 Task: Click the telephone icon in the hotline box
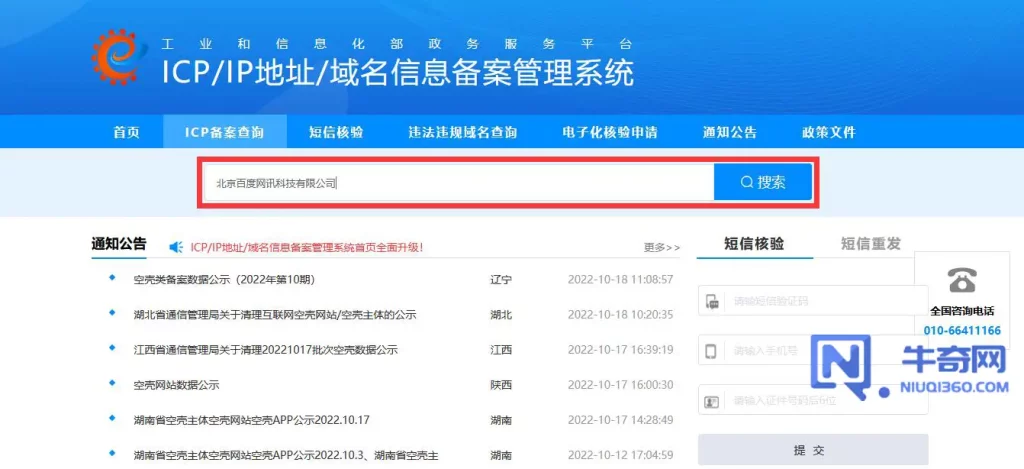962,280
